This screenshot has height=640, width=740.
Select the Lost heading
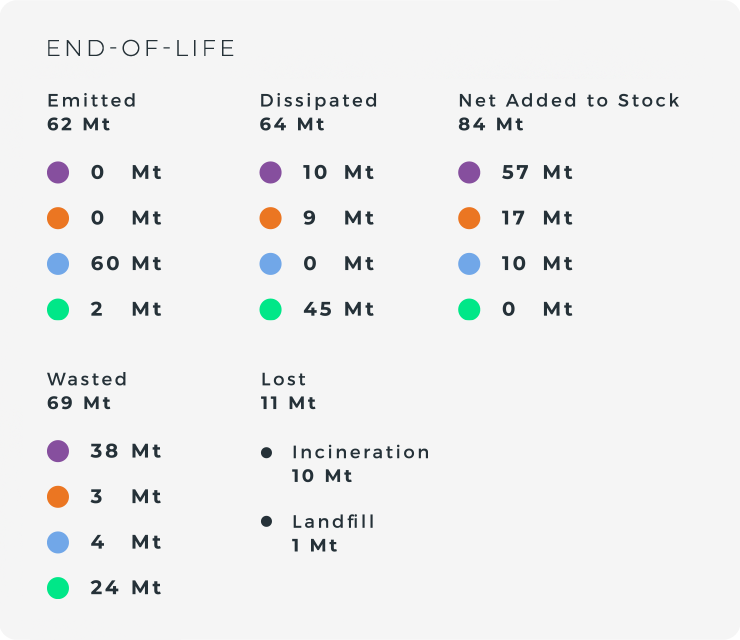pyautogui.click(x=284, y=379)
